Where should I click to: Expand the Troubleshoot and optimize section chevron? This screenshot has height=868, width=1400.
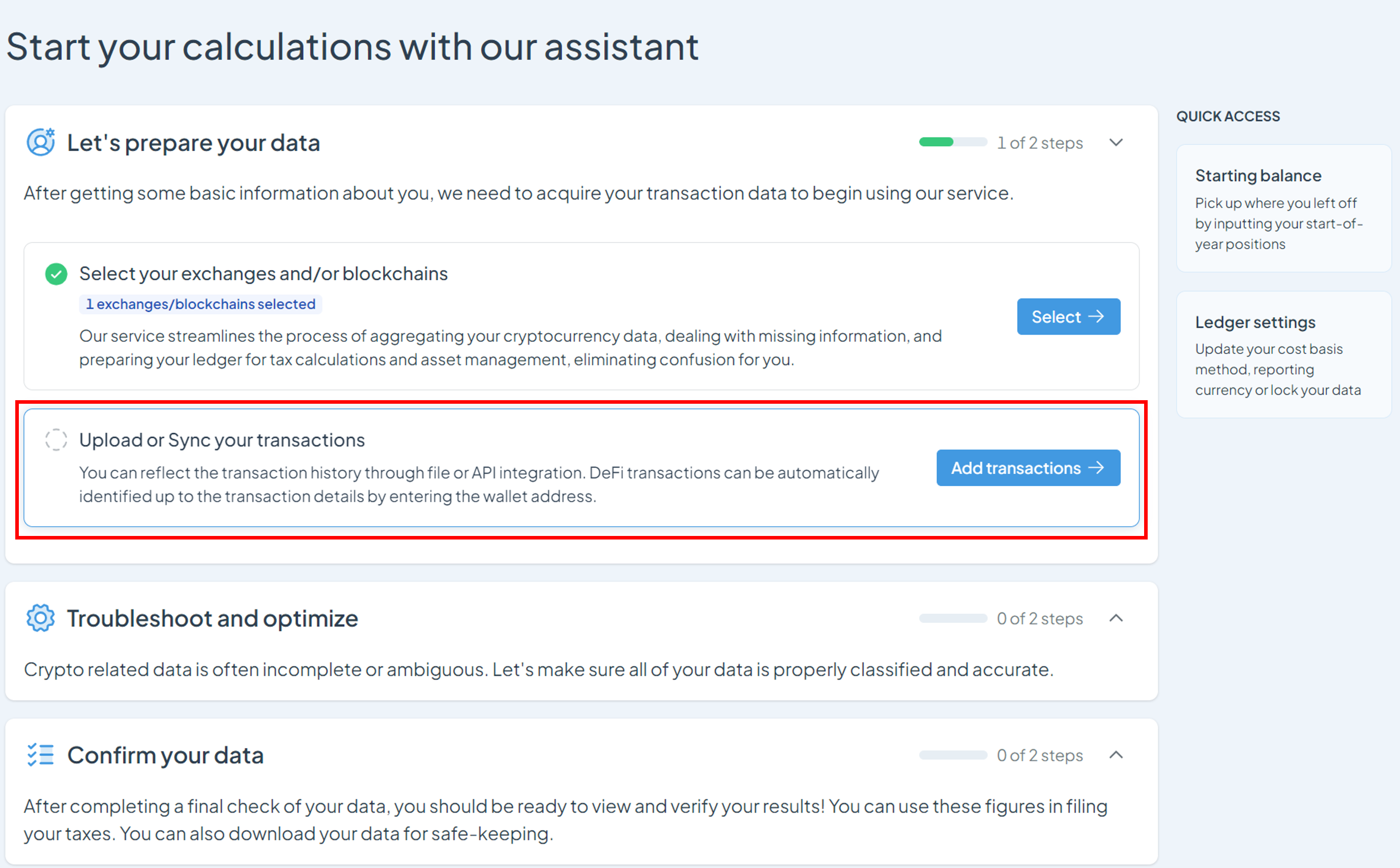coord(1116,618)
